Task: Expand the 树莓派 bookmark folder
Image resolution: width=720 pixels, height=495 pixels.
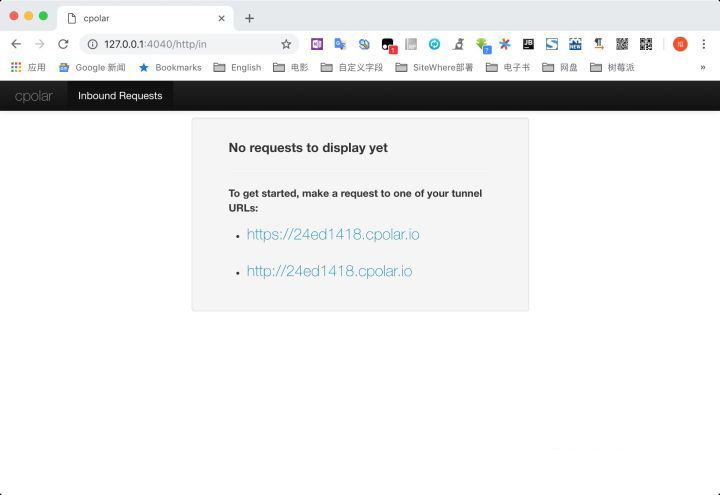Action: 612,68
